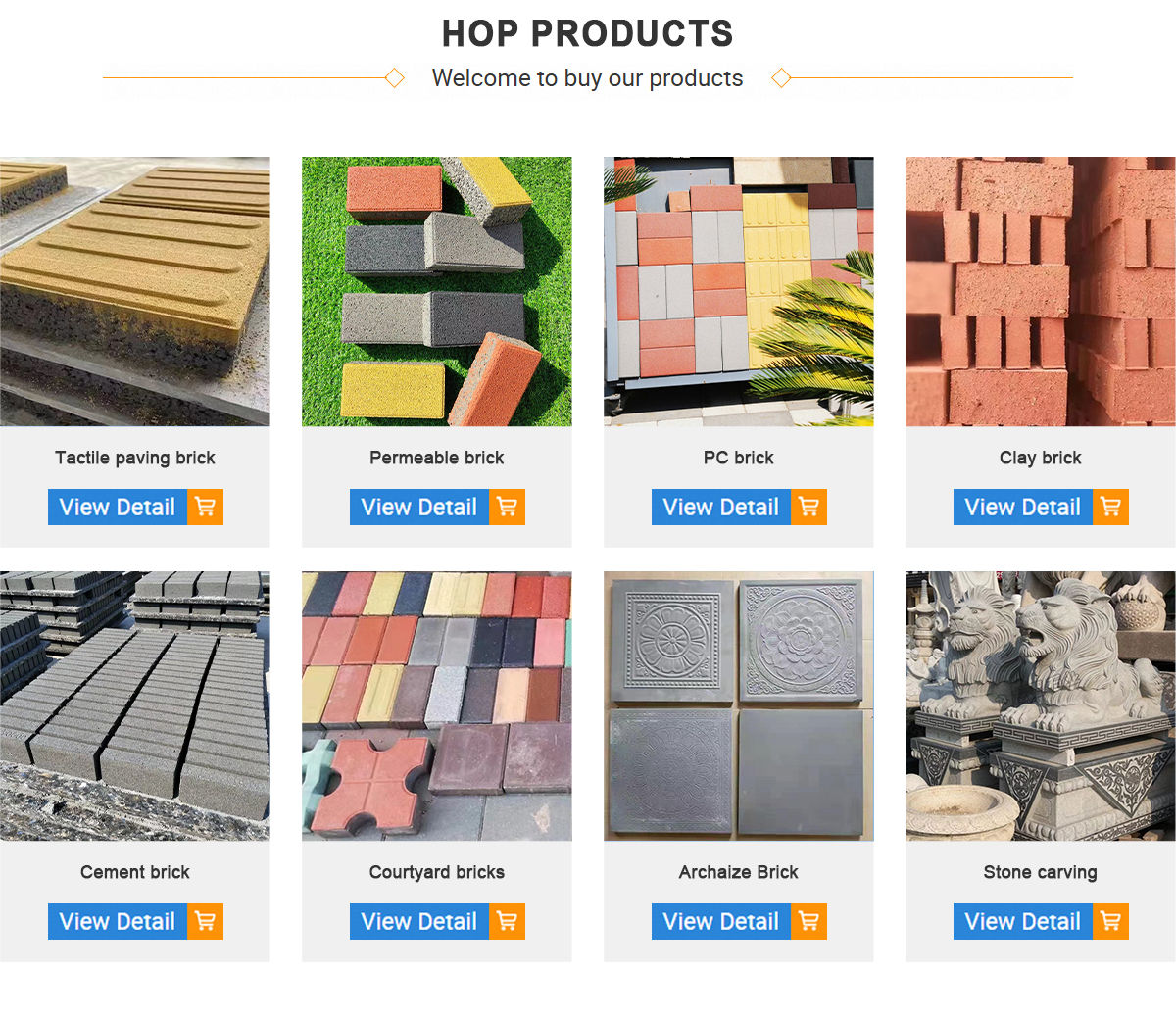
Task: View details of the Stone carving product
Action: tap(1023, 921)
